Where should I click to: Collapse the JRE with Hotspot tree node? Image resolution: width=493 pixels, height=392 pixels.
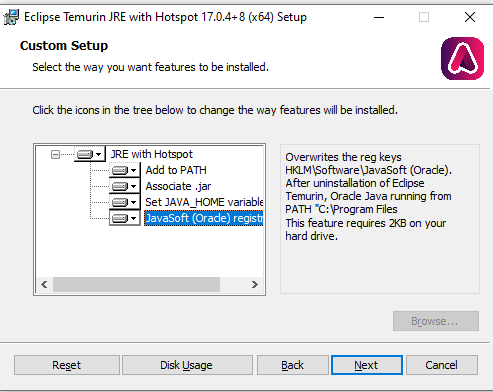(x=55, y=154)
